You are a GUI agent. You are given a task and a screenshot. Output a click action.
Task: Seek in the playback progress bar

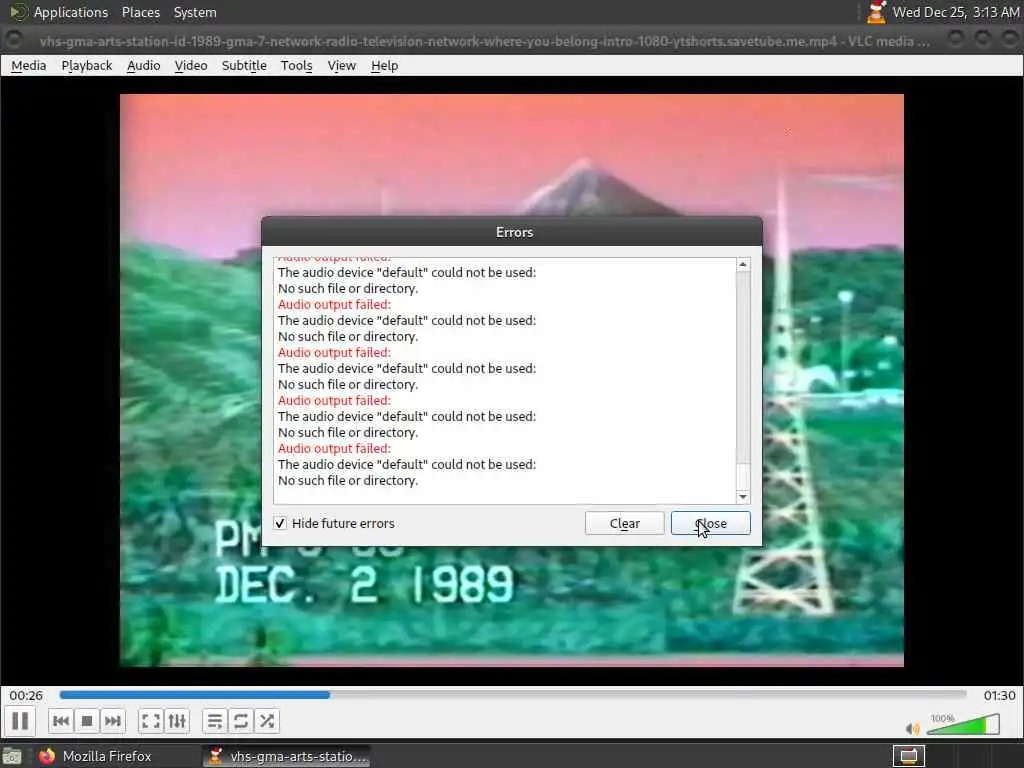513,695
